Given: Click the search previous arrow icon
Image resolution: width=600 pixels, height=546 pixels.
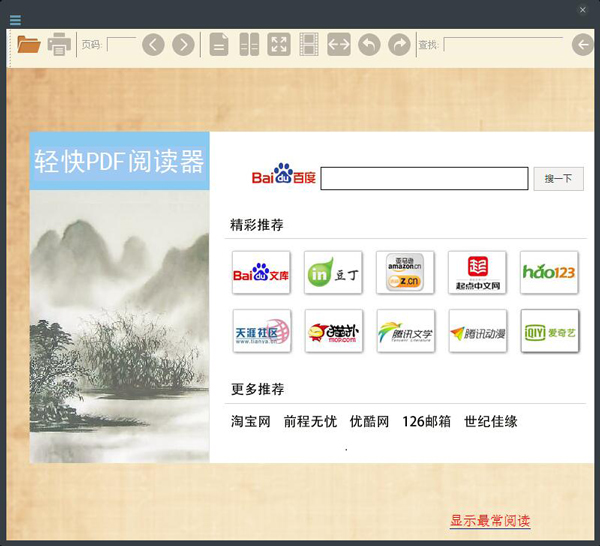Looking at the screenshot, I should coord(583,45).
